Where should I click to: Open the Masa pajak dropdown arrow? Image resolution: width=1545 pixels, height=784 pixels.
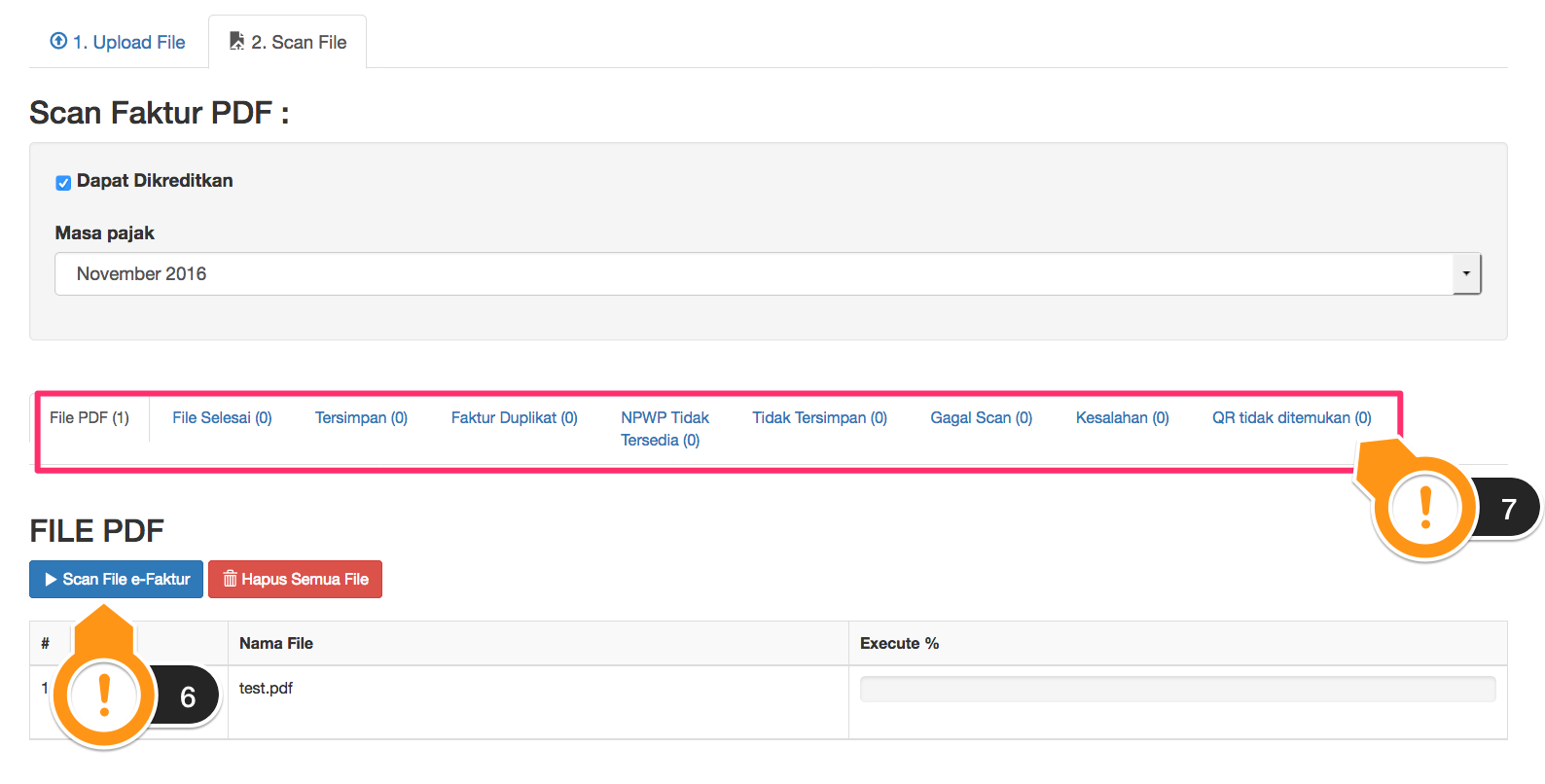point(1466,274)
